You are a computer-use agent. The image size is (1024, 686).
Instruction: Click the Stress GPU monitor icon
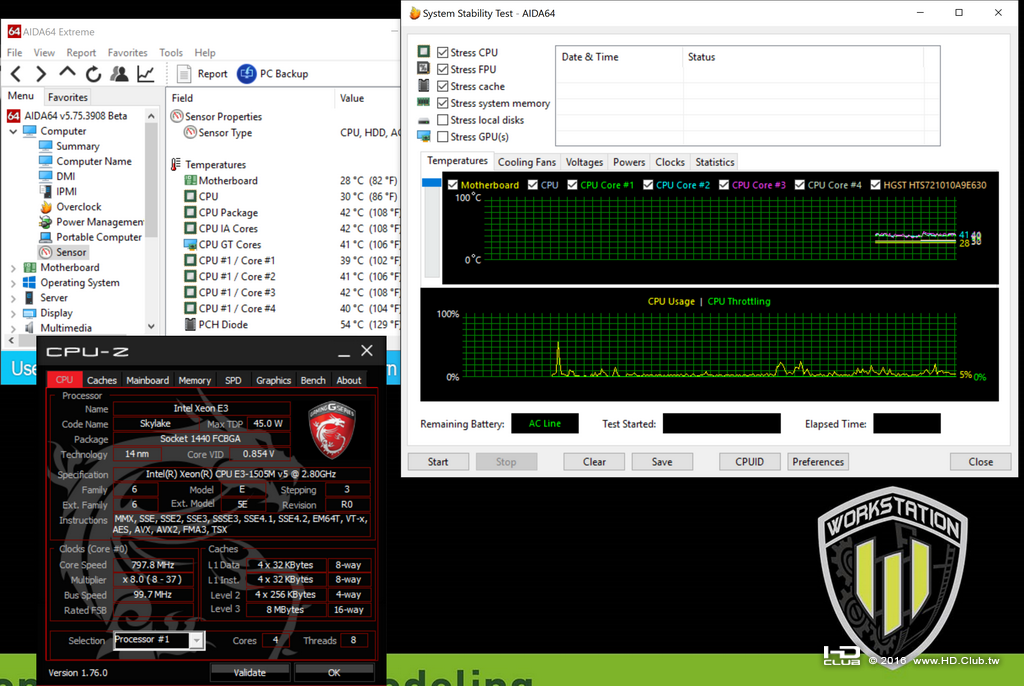pos(424,137)
